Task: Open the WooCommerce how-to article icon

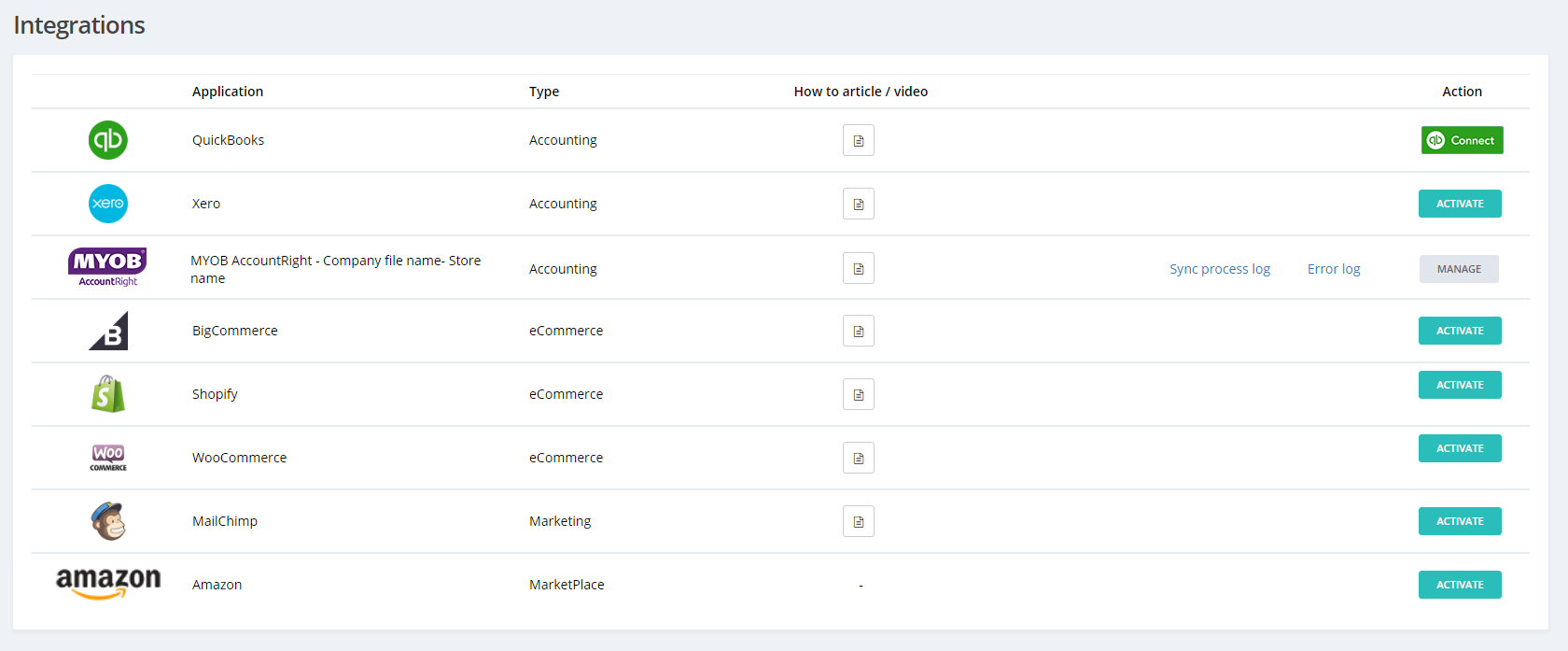Action: (x=858, y=458)
